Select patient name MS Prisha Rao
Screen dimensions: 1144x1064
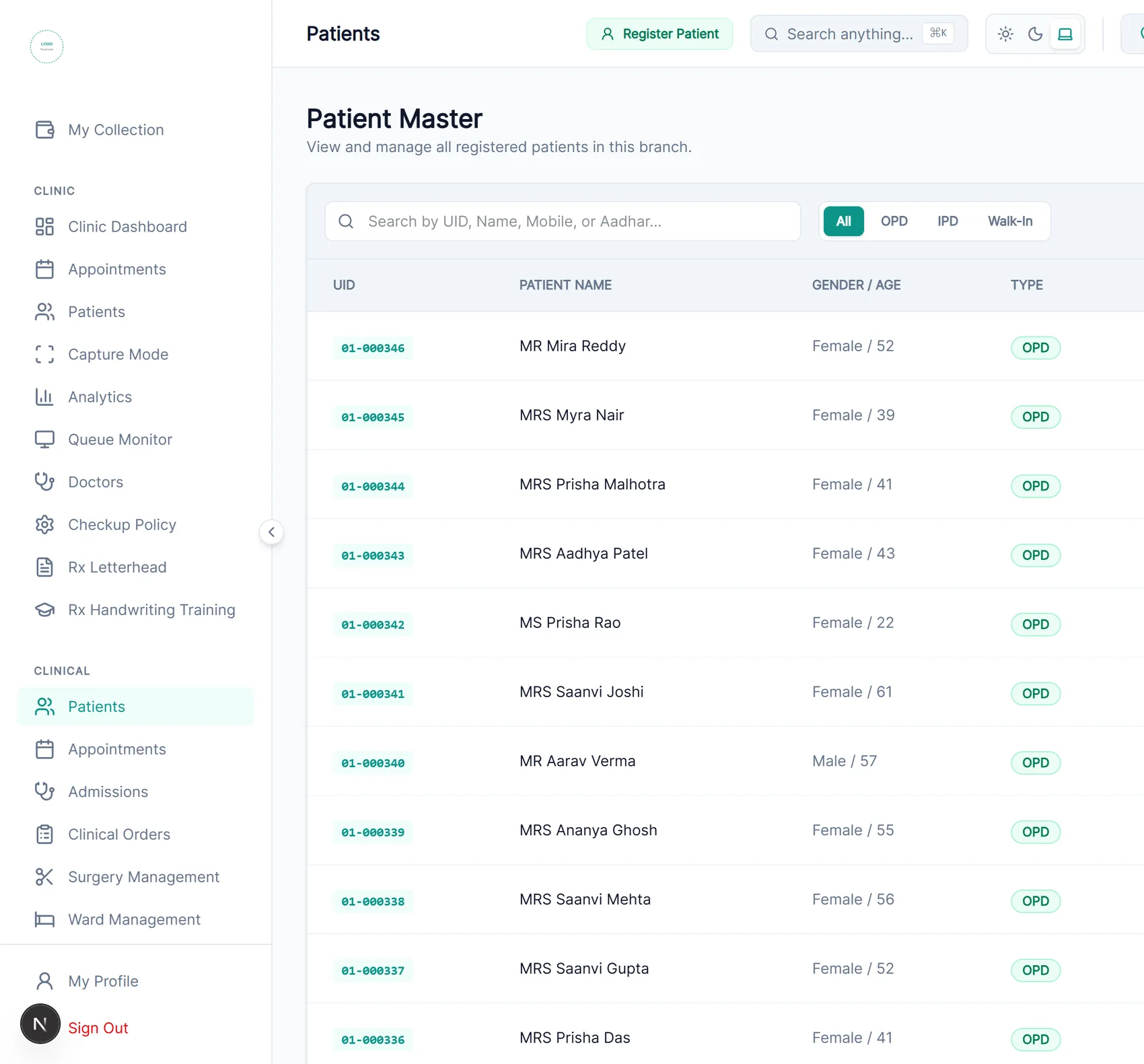click(x=570, y=623)
